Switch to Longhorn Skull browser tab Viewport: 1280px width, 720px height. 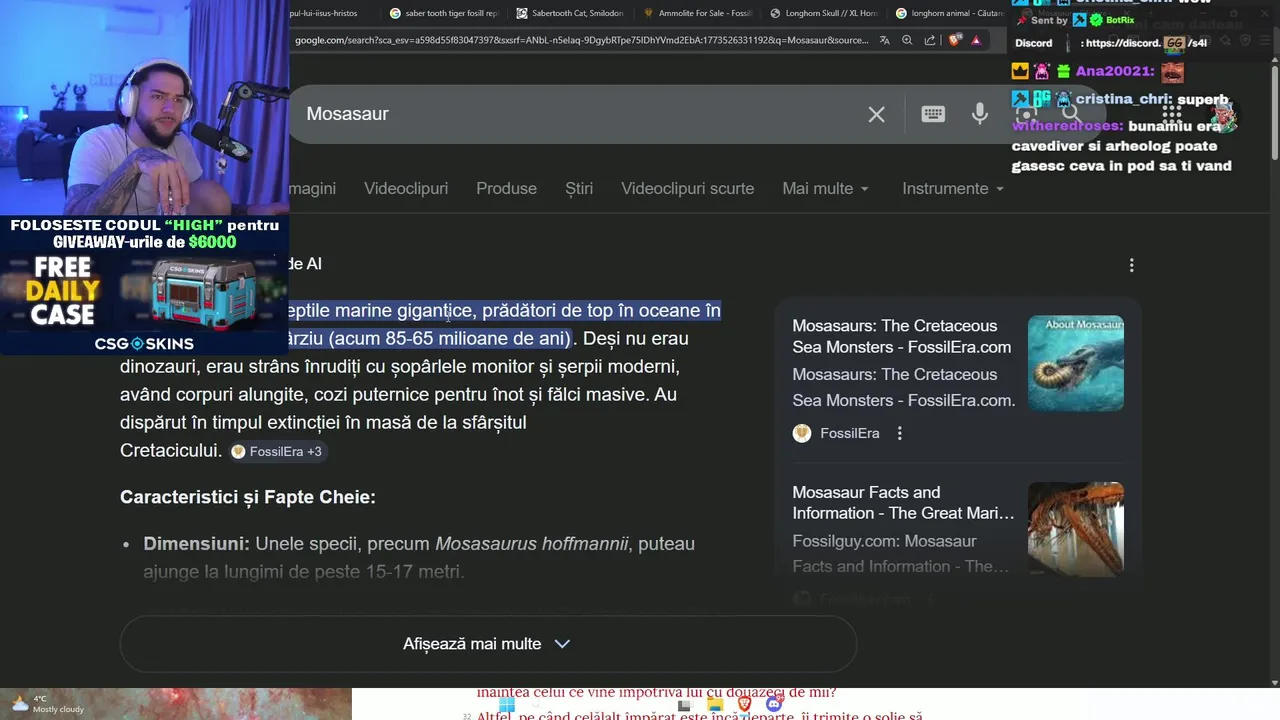pyautogui.click(x=823, y=13)
